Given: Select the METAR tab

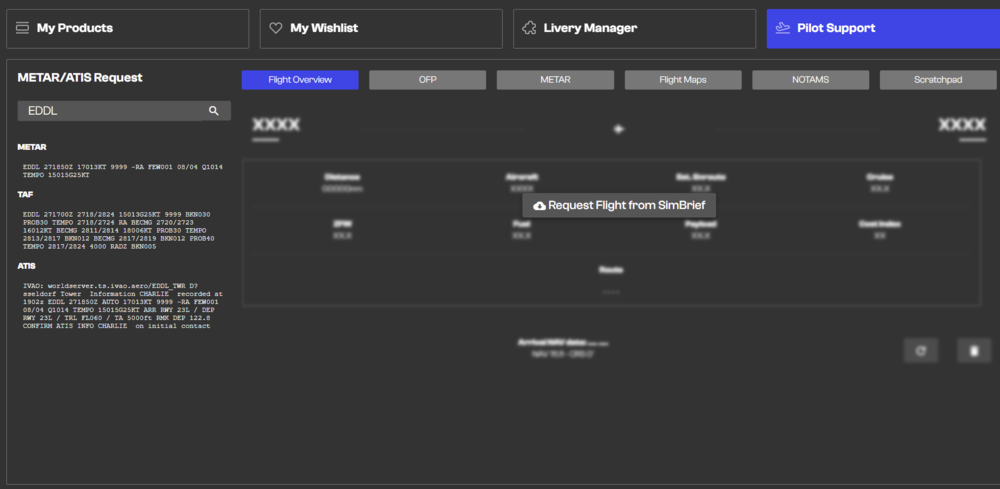Looking at the screenshot, I should pyautogui.click(x=555, y=80).
